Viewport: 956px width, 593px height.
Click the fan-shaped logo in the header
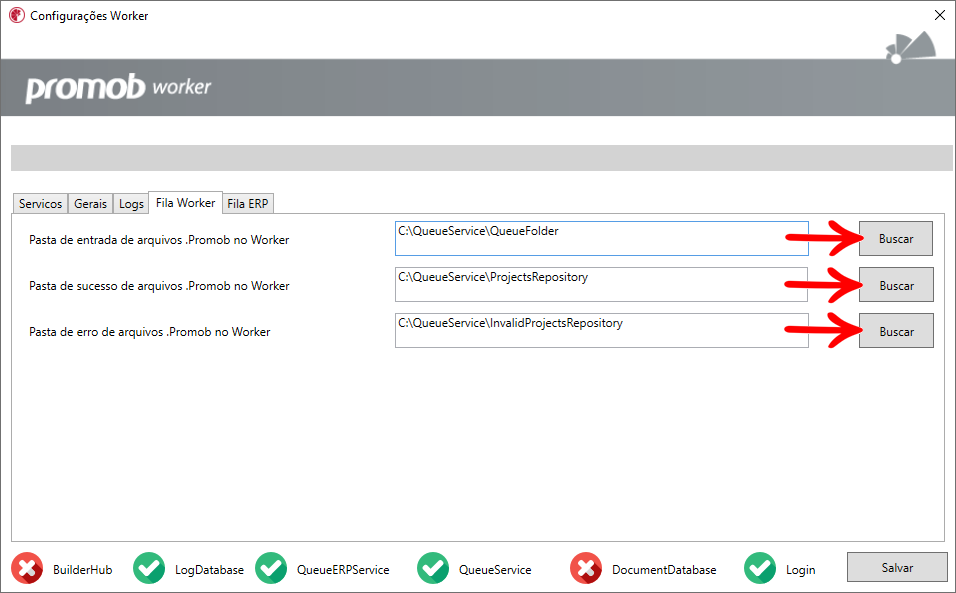tap(911, 47)
